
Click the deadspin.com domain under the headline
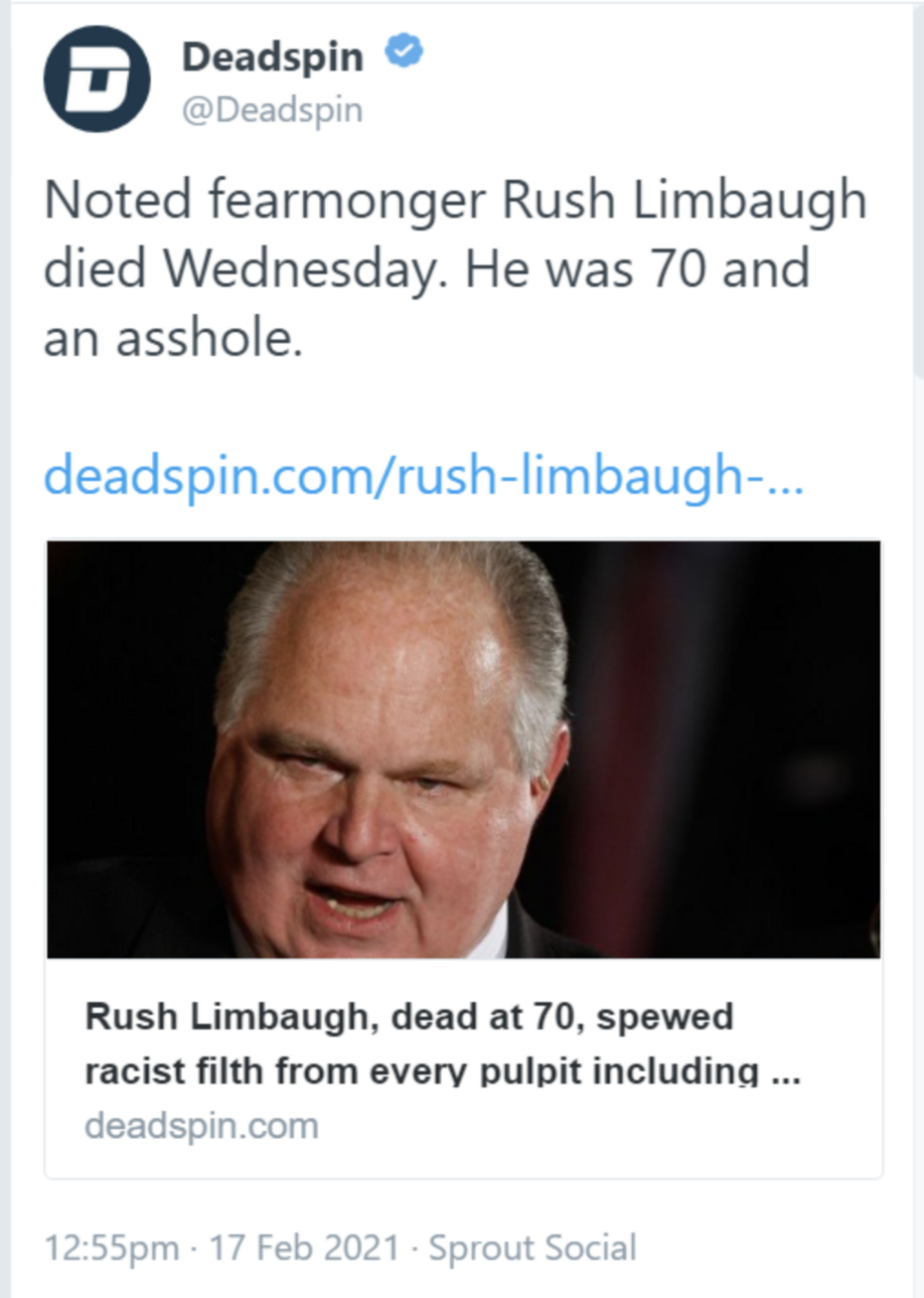click(x=202, y=1126)
